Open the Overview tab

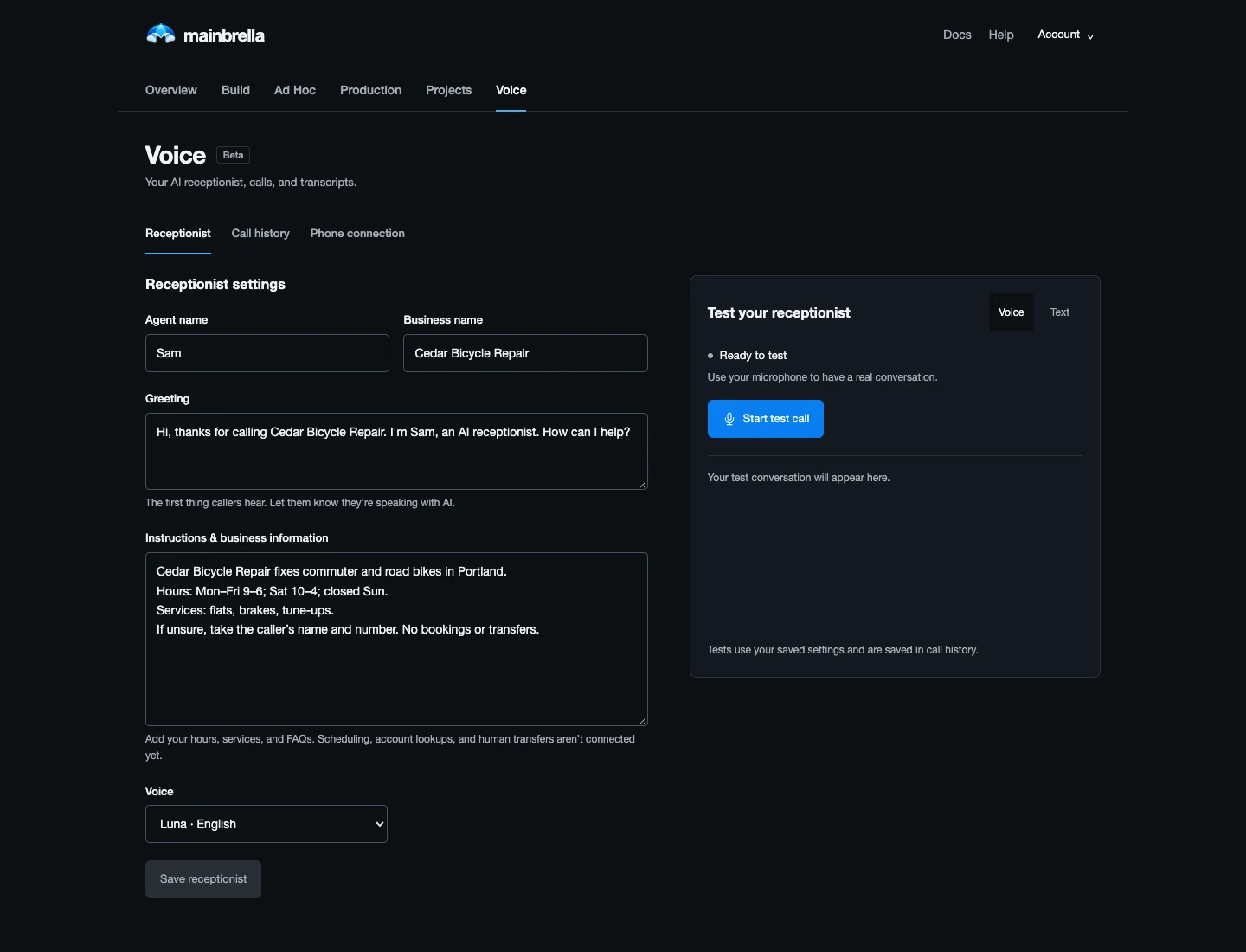pos(171,90)
